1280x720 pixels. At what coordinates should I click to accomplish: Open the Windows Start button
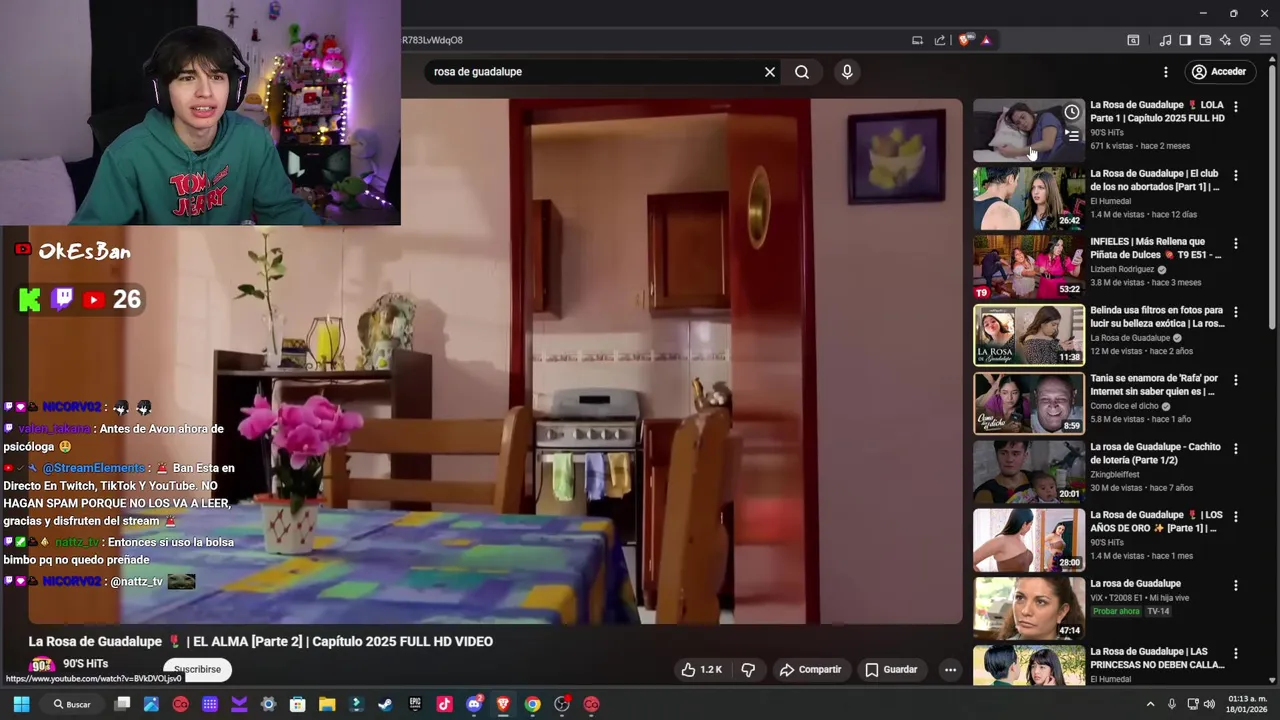[21, 704]
